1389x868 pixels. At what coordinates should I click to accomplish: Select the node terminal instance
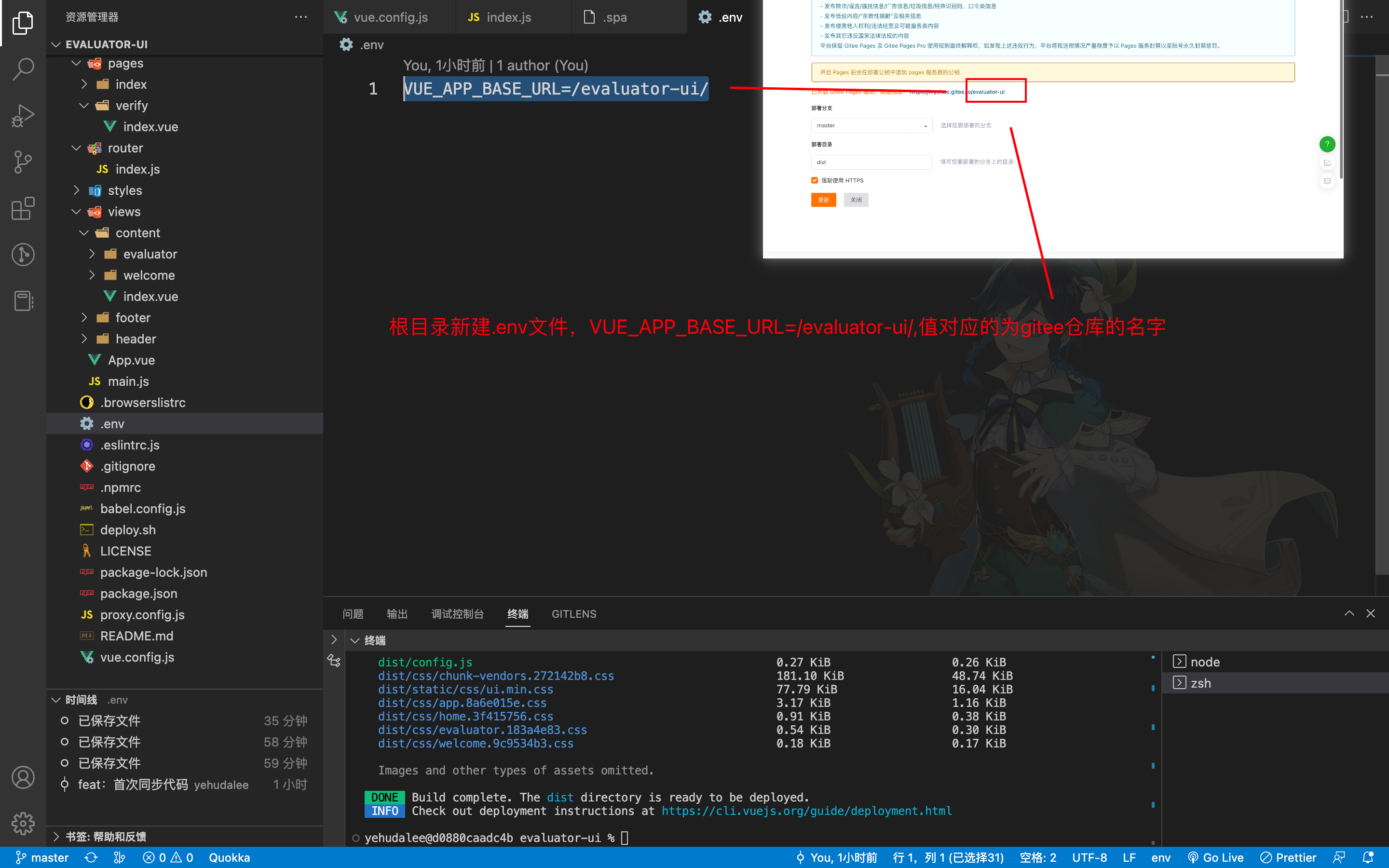[1205, 662]
